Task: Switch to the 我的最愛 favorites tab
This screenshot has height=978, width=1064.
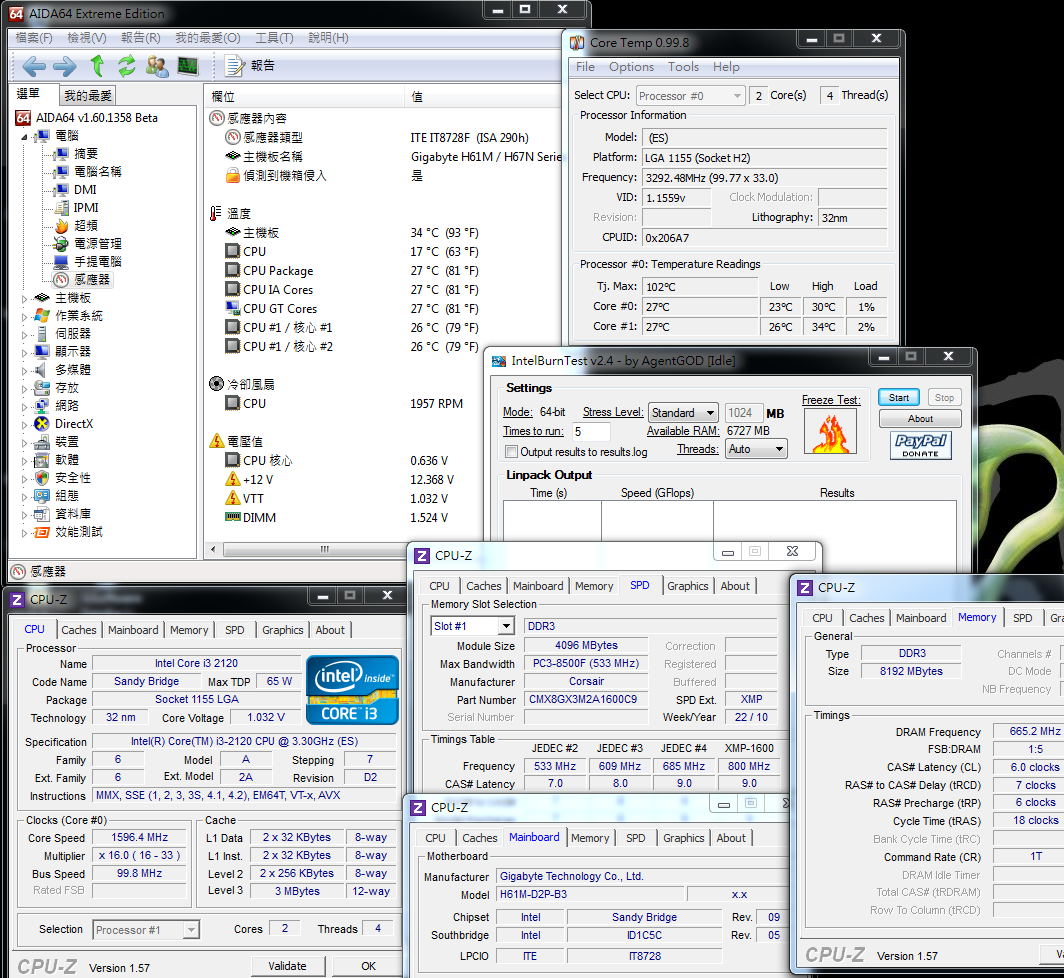Action: point(88,96)
